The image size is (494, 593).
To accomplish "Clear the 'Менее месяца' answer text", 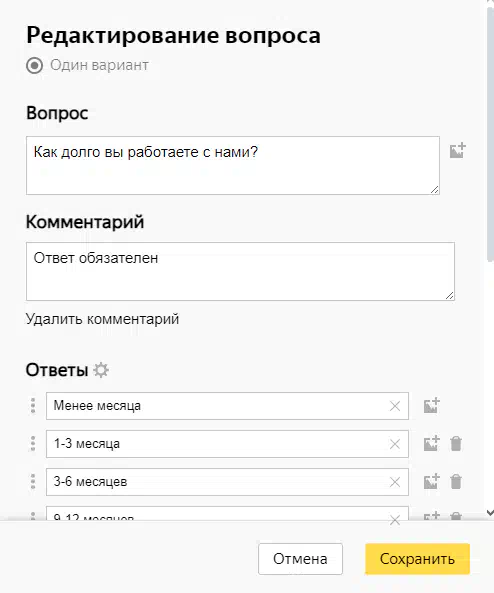I will click(395, 406).
